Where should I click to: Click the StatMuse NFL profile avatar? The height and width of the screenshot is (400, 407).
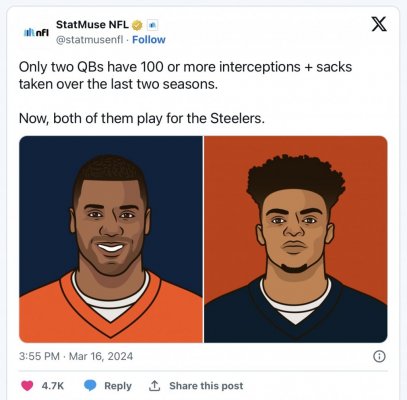[x=36, y=32]
